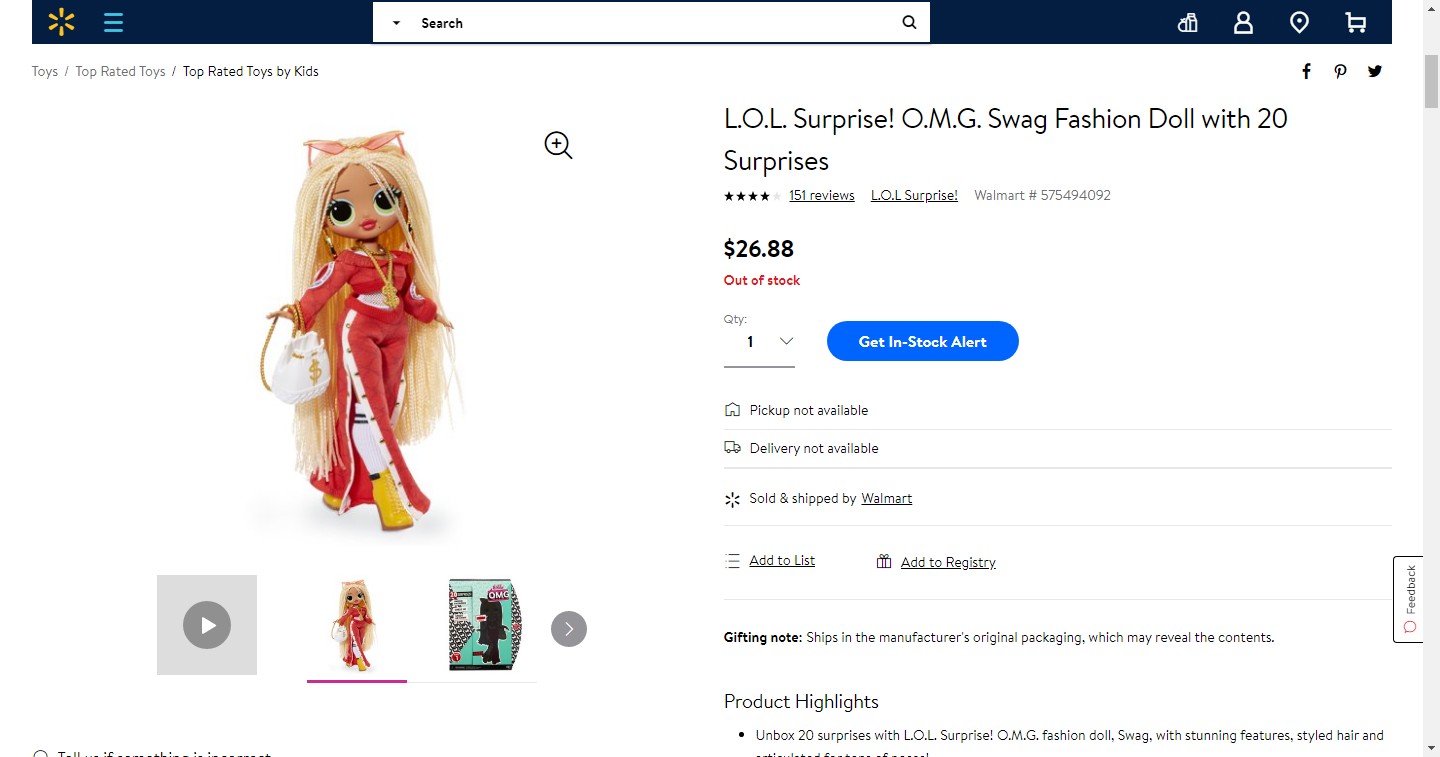This screenshot has height=757, width=1440.
Task: Open the account profile icon
Action: click(1243, 23)
